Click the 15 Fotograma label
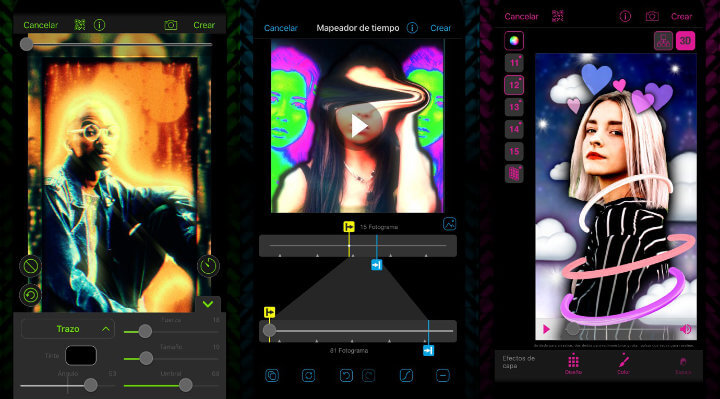This screenshot has height=399, width=720. (x=379, y=227)
